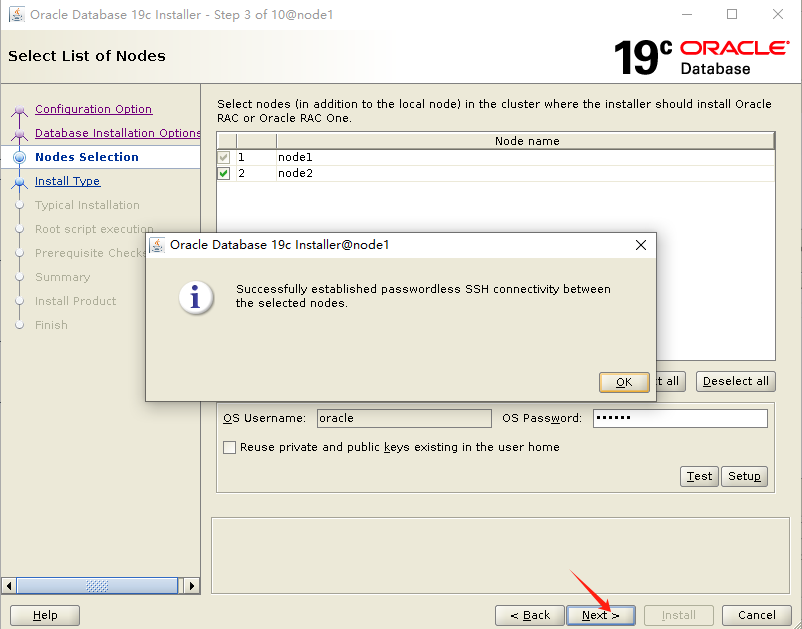Screen dimensions: 802x629
Task: Minimize the installer window
Action: tap(687, 14)
